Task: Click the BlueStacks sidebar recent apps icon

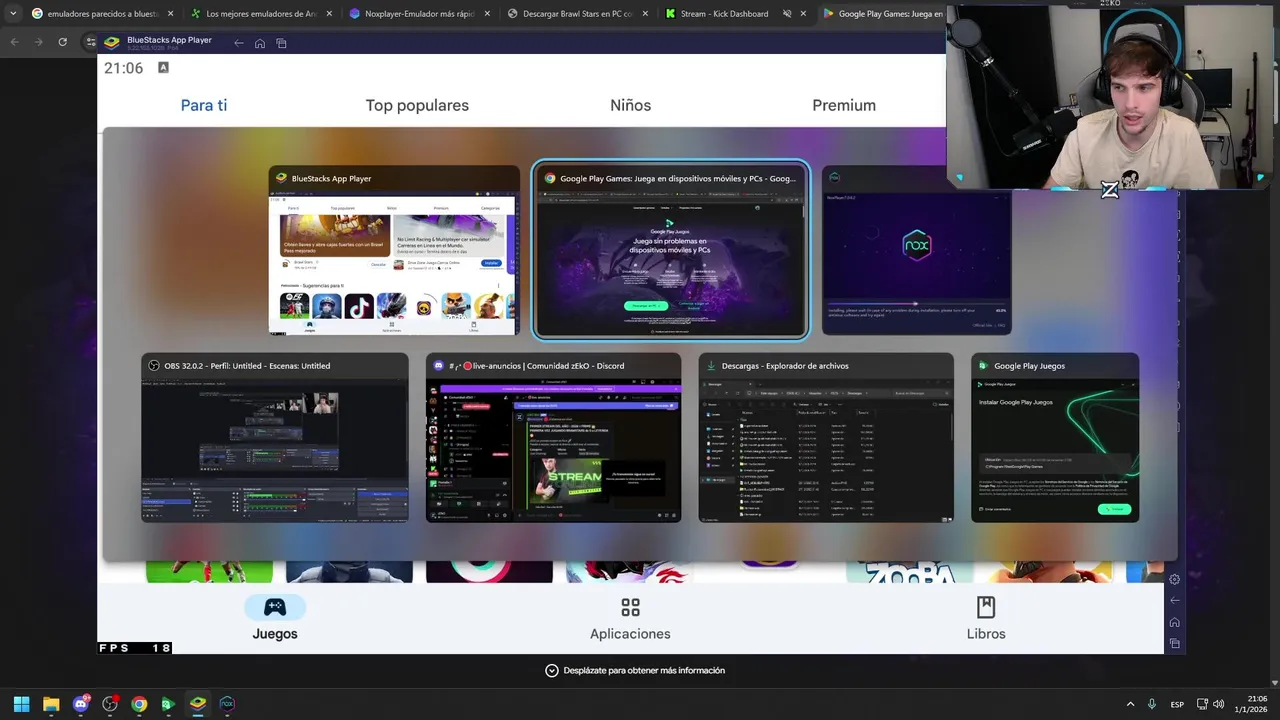Action: coord(1175,643)
